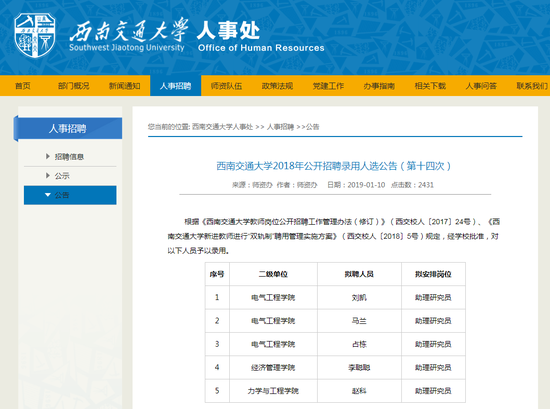Click the 经济管理学院 cell in row 4
Image resolution: width=550 pixels, height=409 pixels.
(x=273, y=368)
